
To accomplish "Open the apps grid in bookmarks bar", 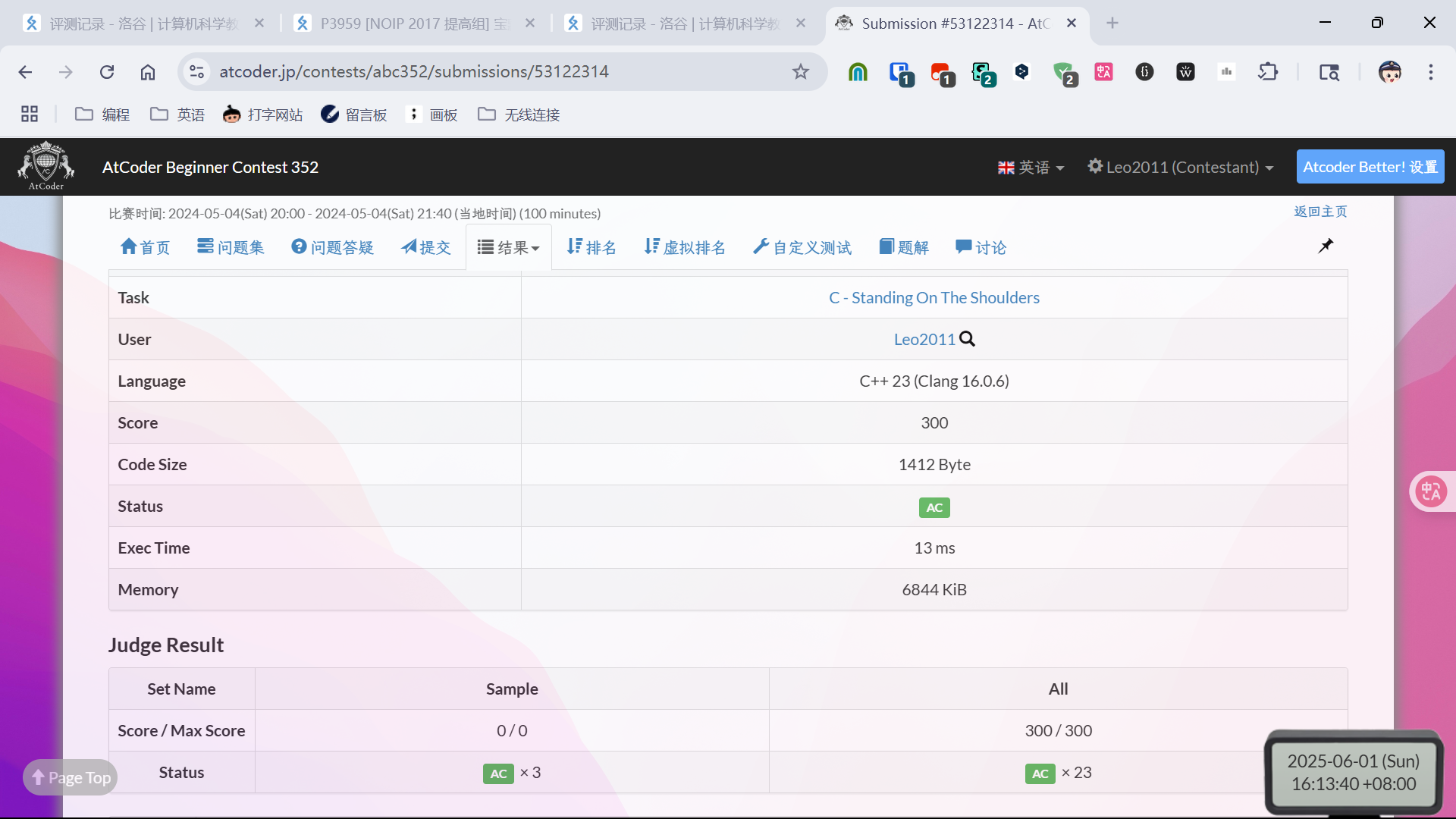I will pyautogui.click(x=30, y=115).
